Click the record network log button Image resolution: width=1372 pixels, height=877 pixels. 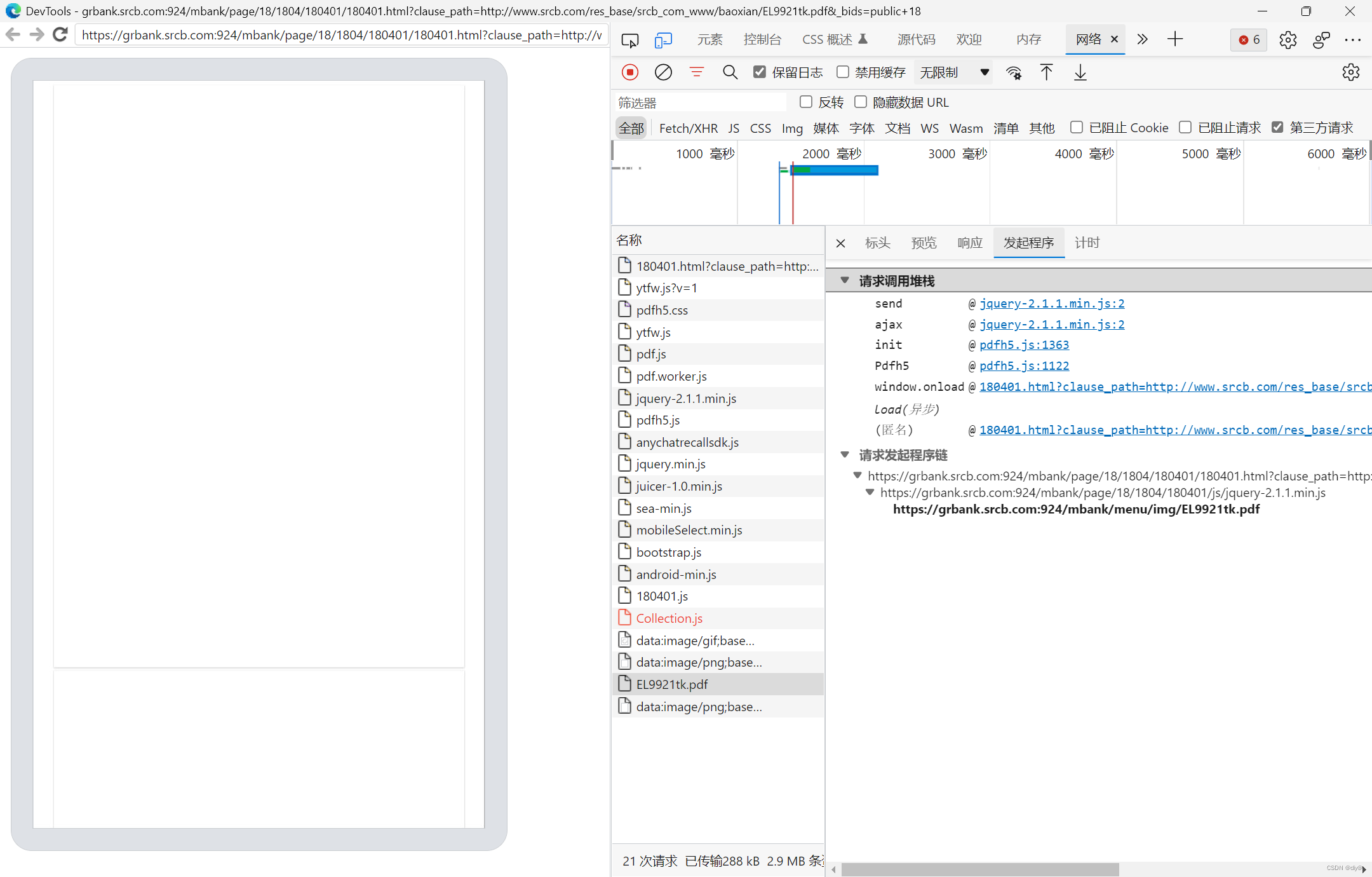pyautogui.click(x=630, y=72)
